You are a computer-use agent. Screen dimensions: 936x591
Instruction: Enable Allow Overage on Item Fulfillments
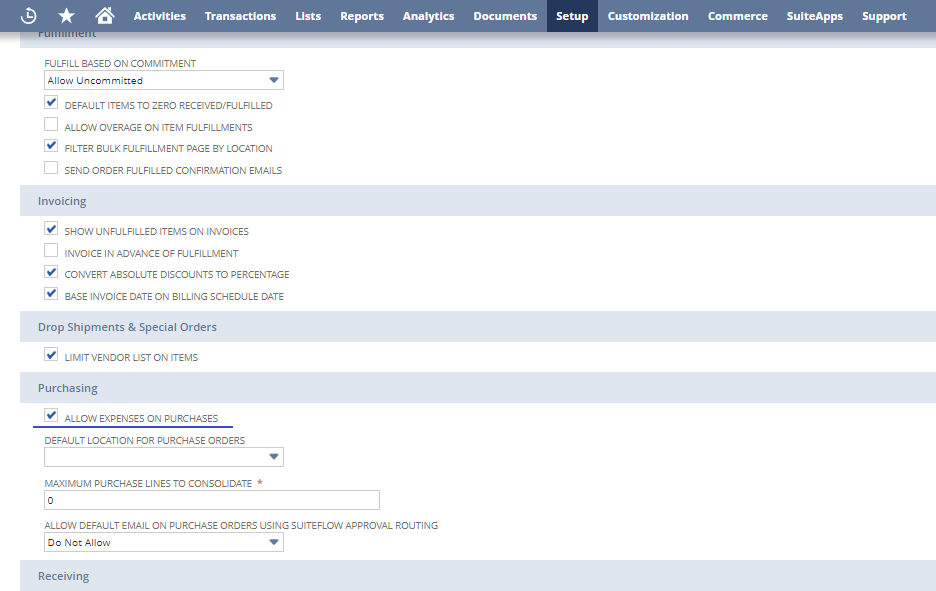pos(51,124)
